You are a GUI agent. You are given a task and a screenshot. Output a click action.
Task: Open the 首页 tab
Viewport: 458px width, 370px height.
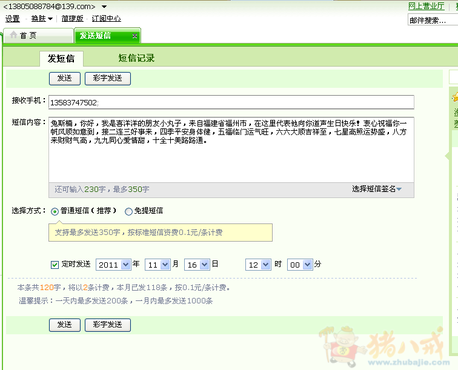pos(38,36)
